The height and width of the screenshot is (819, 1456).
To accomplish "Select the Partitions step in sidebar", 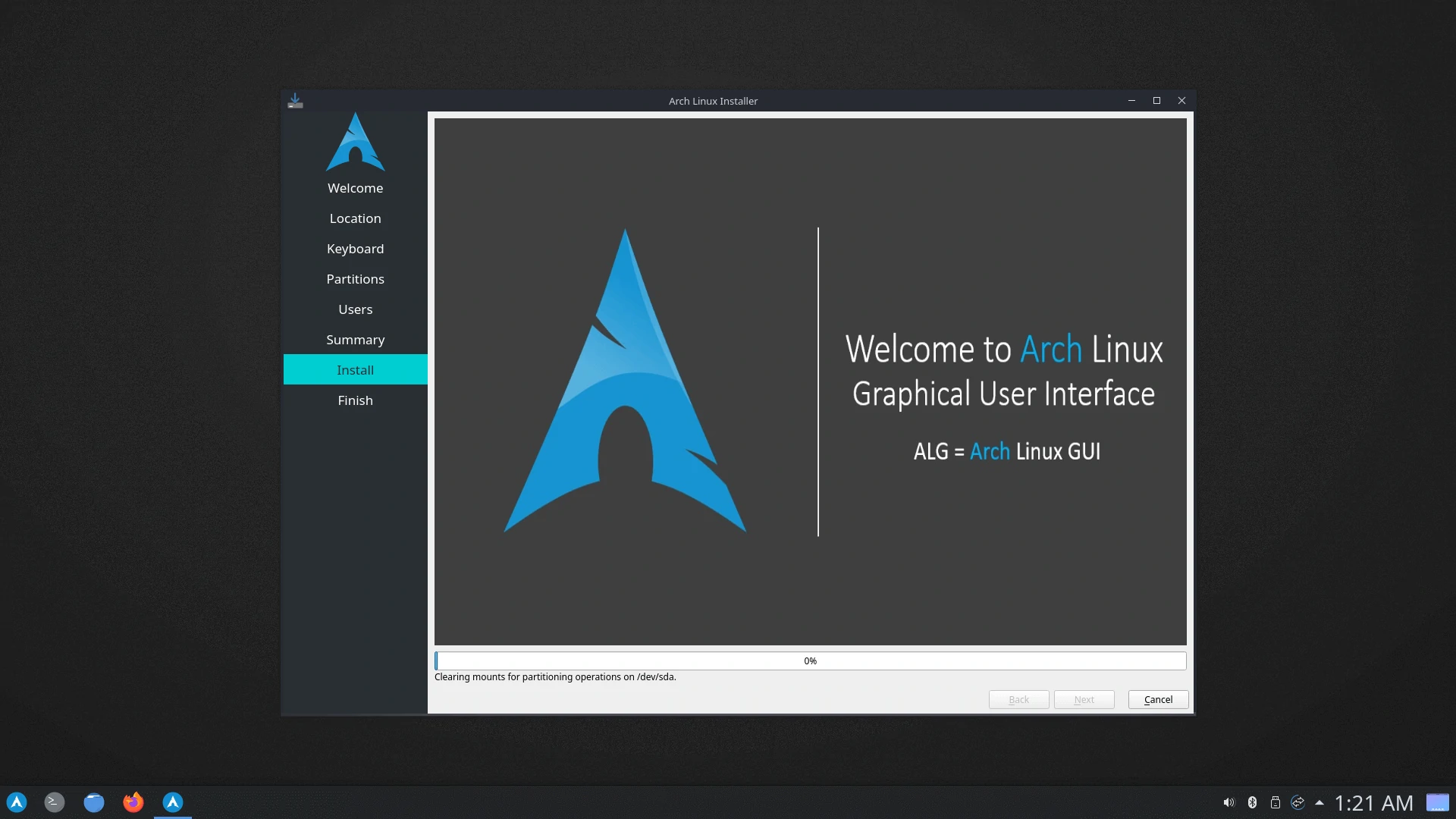I will (x=355, y=279).
